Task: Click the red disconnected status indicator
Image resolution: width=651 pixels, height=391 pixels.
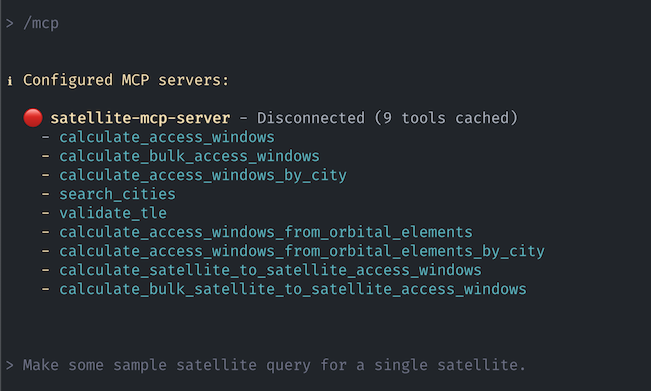Action: click(x=33, y=118)
